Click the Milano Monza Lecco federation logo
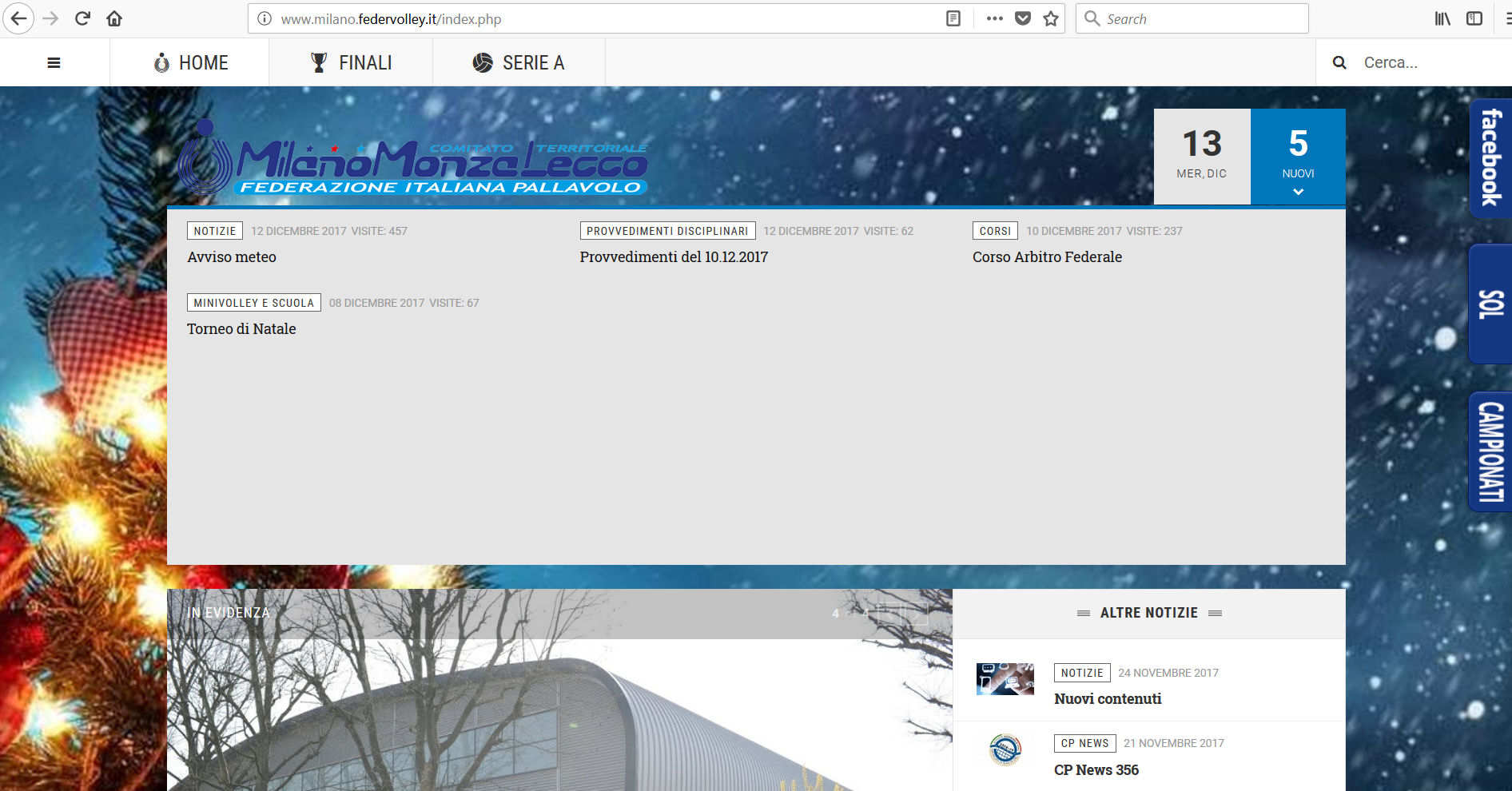Viewport: 1512px width, 791px height. click(412, 157)
